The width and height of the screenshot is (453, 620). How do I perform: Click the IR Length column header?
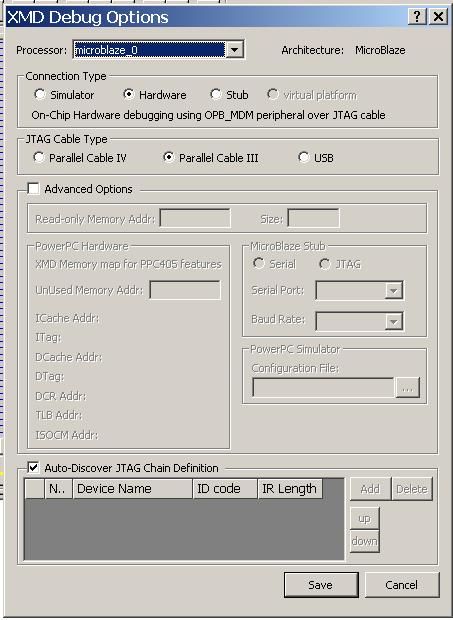(290, 489)
